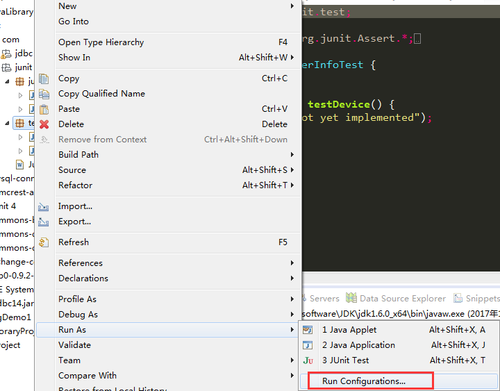Screen dimensions: 500x391
Task: Run as 1 Java Applet
Action: pyautogui.click(x=399, y=330)
